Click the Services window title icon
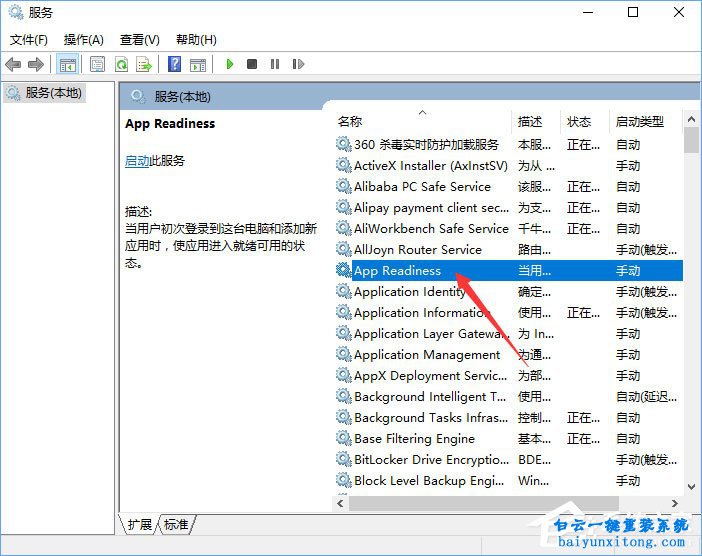 tap(16, 12)
